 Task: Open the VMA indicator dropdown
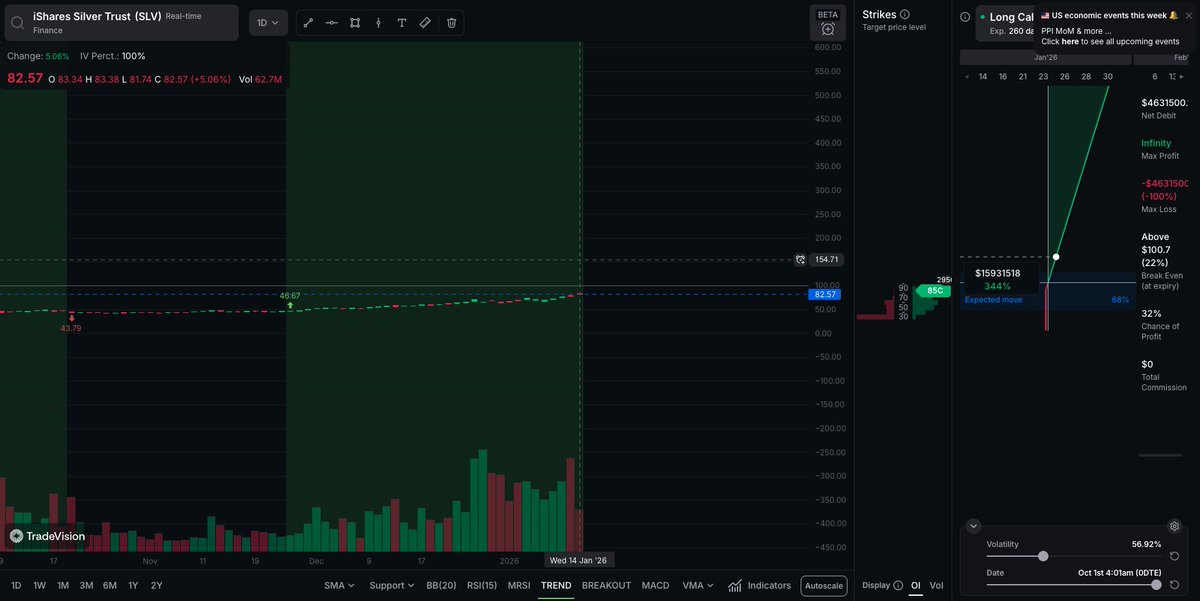coord(698,585)
